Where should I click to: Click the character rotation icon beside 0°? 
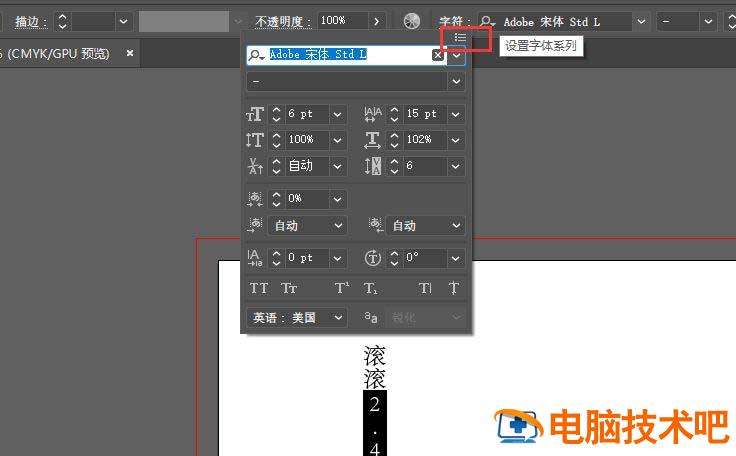click(x=373, y=258)
